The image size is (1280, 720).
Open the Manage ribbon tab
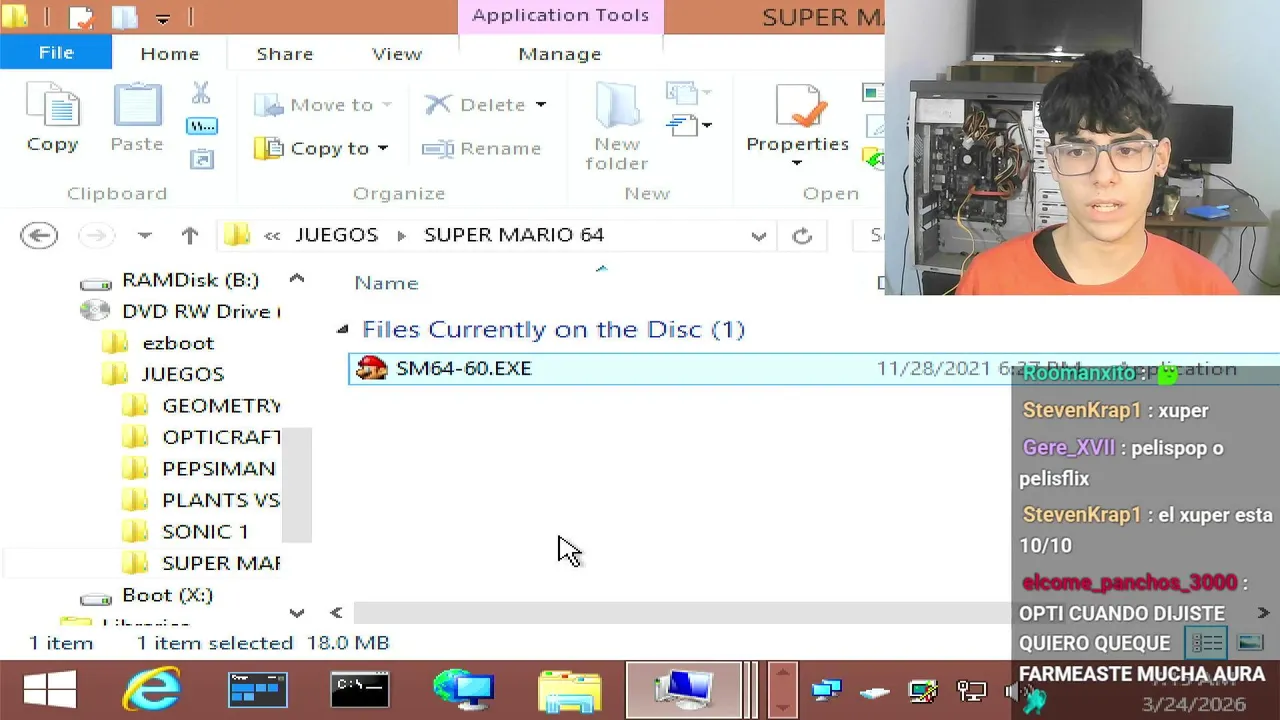(x=560, y=54)
